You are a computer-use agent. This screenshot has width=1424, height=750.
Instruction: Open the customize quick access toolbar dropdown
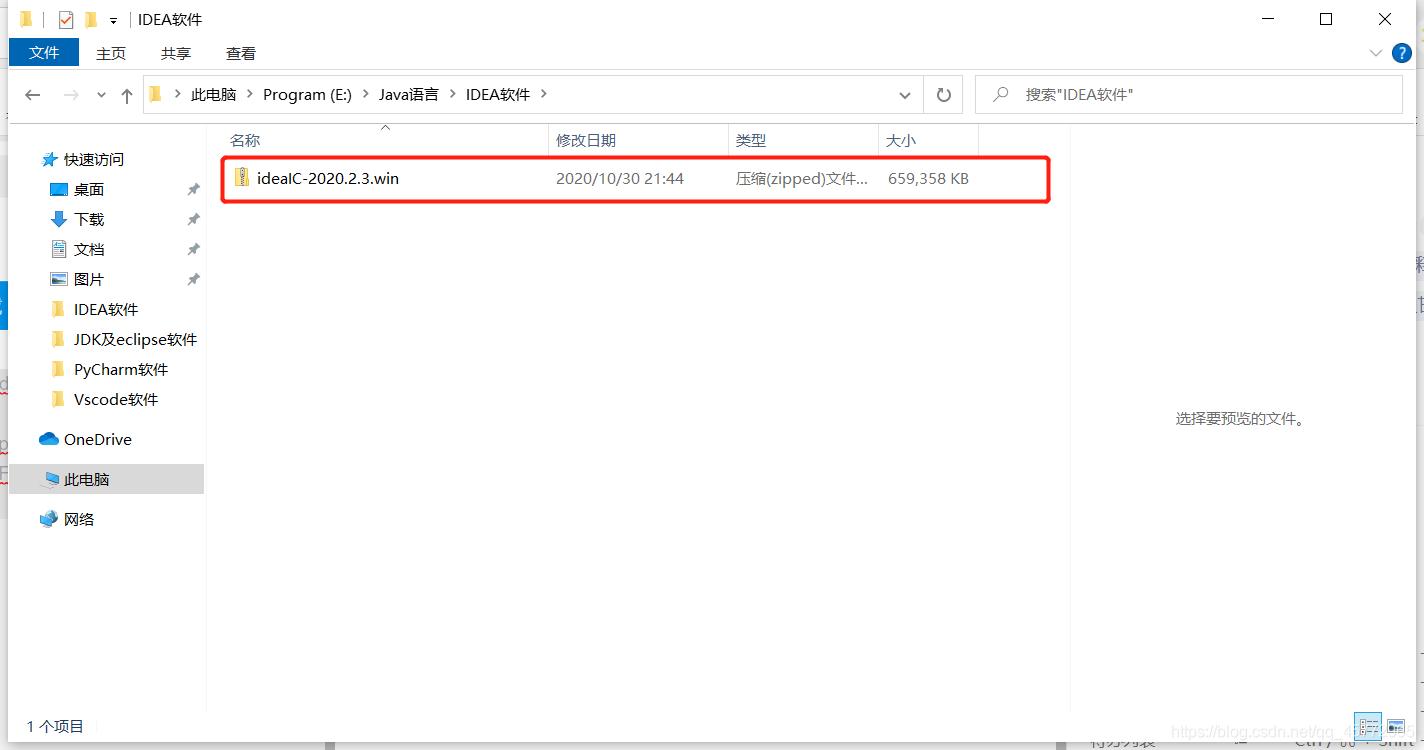pos(113,20)
